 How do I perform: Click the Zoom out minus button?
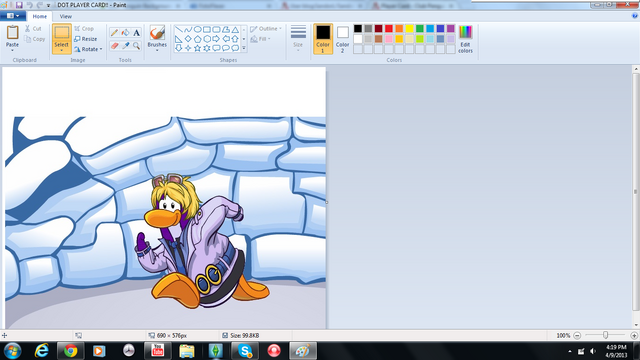(577, 336)
